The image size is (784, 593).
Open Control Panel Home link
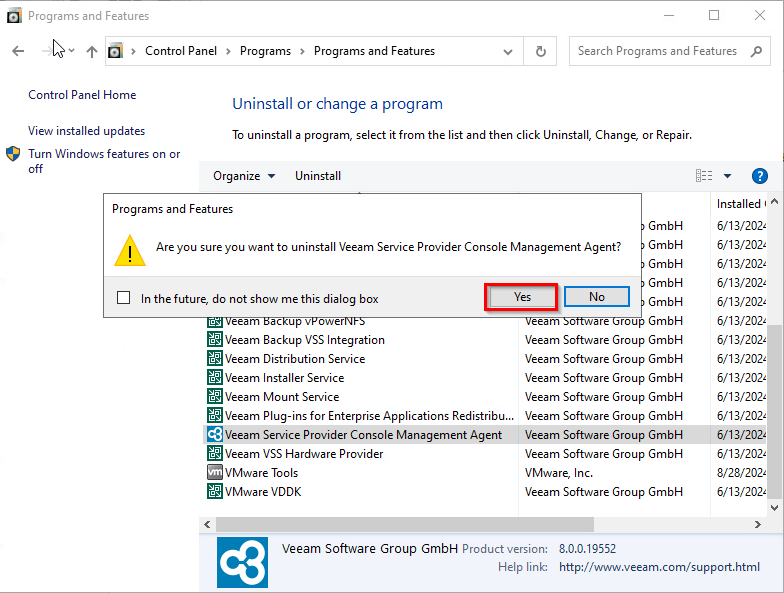point(82,95)
